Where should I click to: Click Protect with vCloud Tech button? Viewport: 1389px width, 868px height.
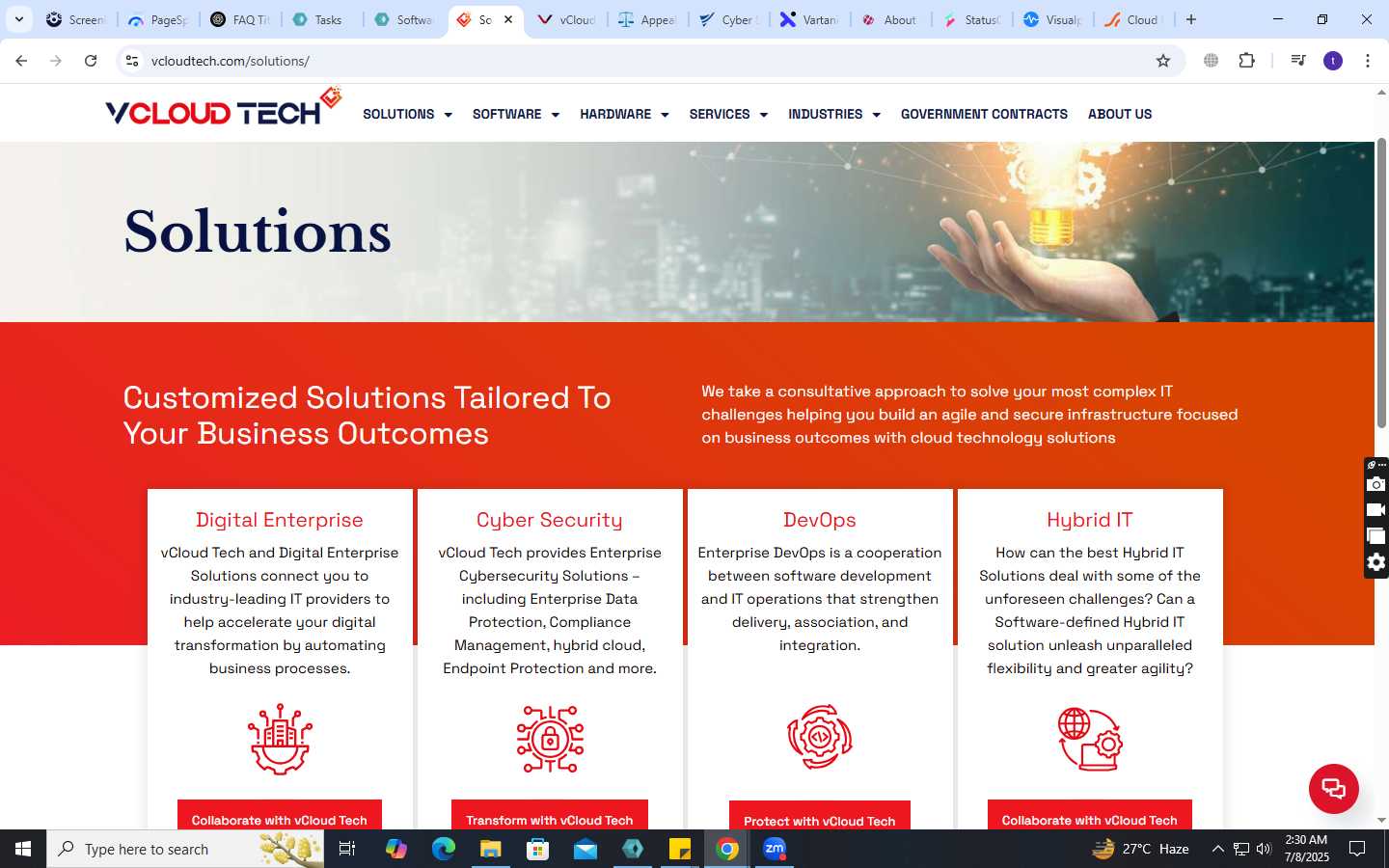820,817
